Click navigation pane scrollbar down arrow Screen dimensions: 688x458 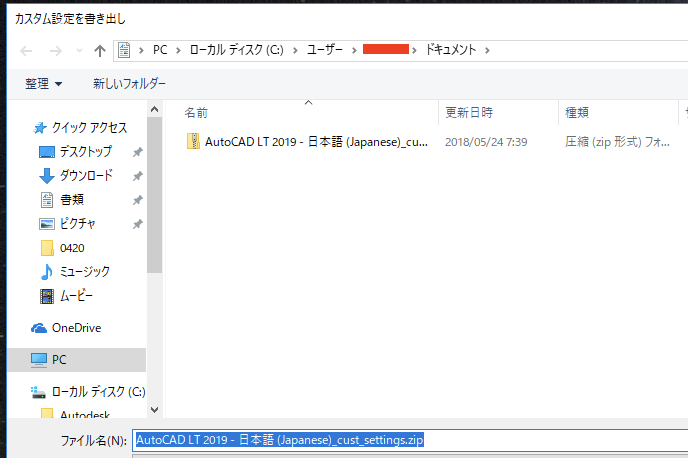tap(154, 410)
